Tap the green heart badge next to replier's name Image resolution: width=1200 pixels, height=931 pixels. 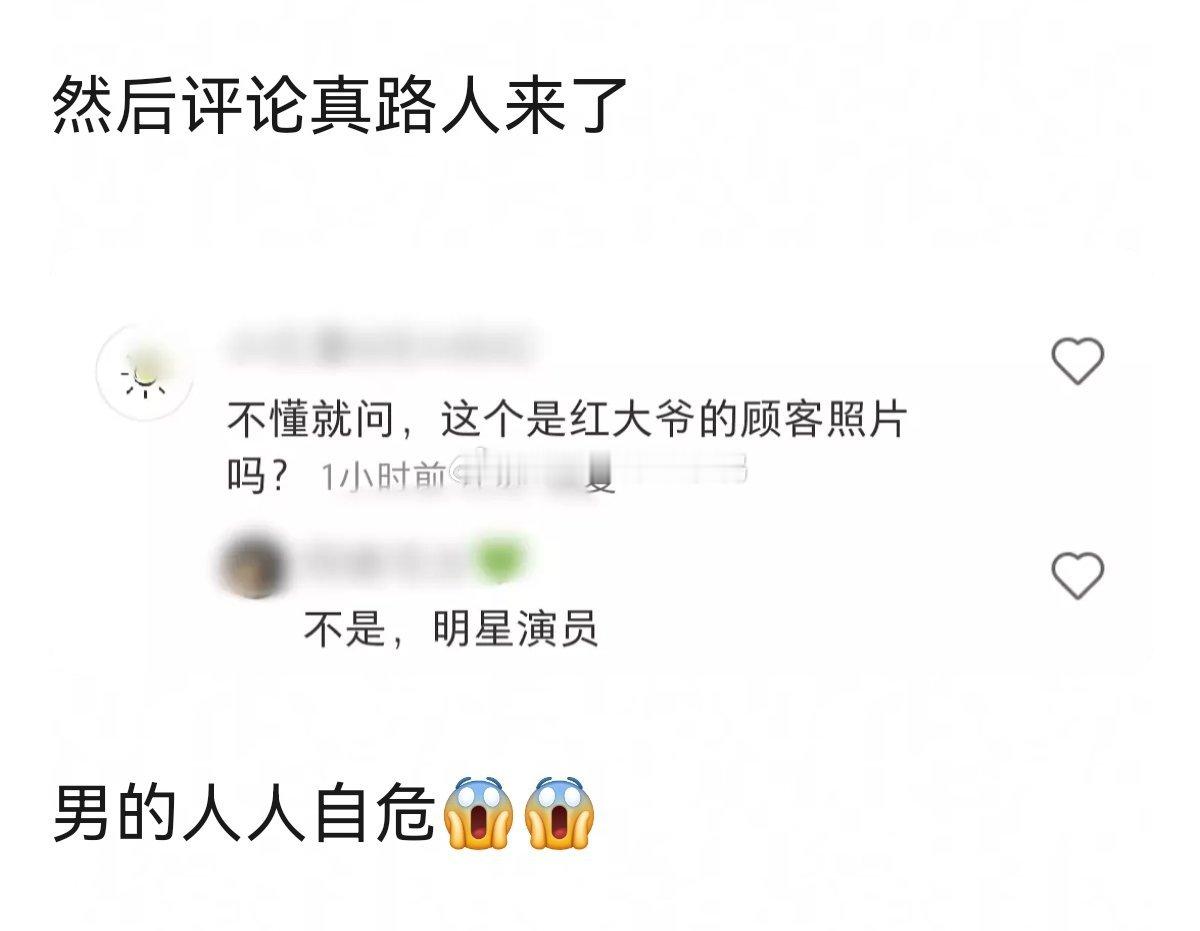(497, 561)
